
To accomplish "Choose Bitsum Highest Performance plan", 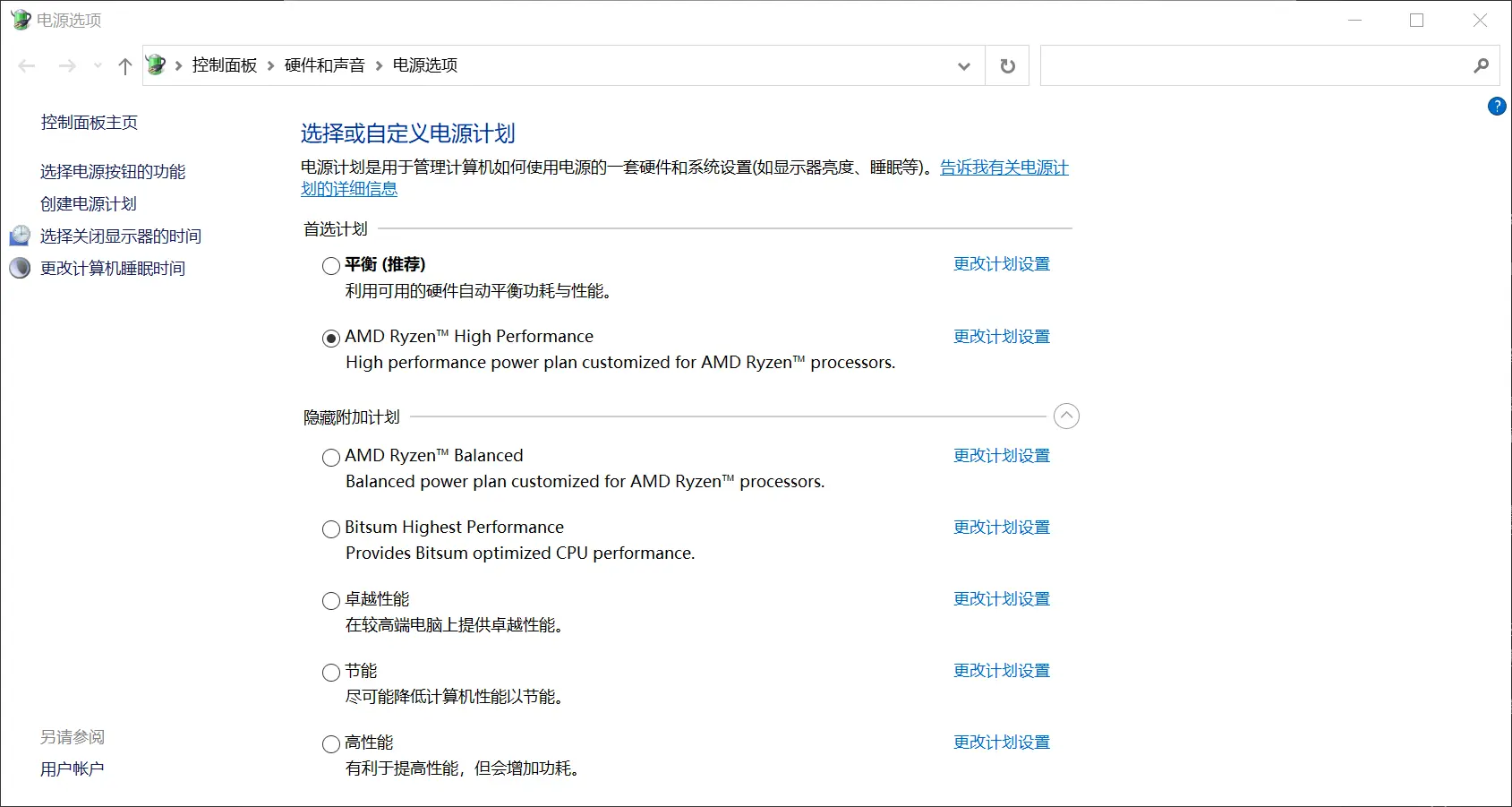I will [x=331, y=529].
